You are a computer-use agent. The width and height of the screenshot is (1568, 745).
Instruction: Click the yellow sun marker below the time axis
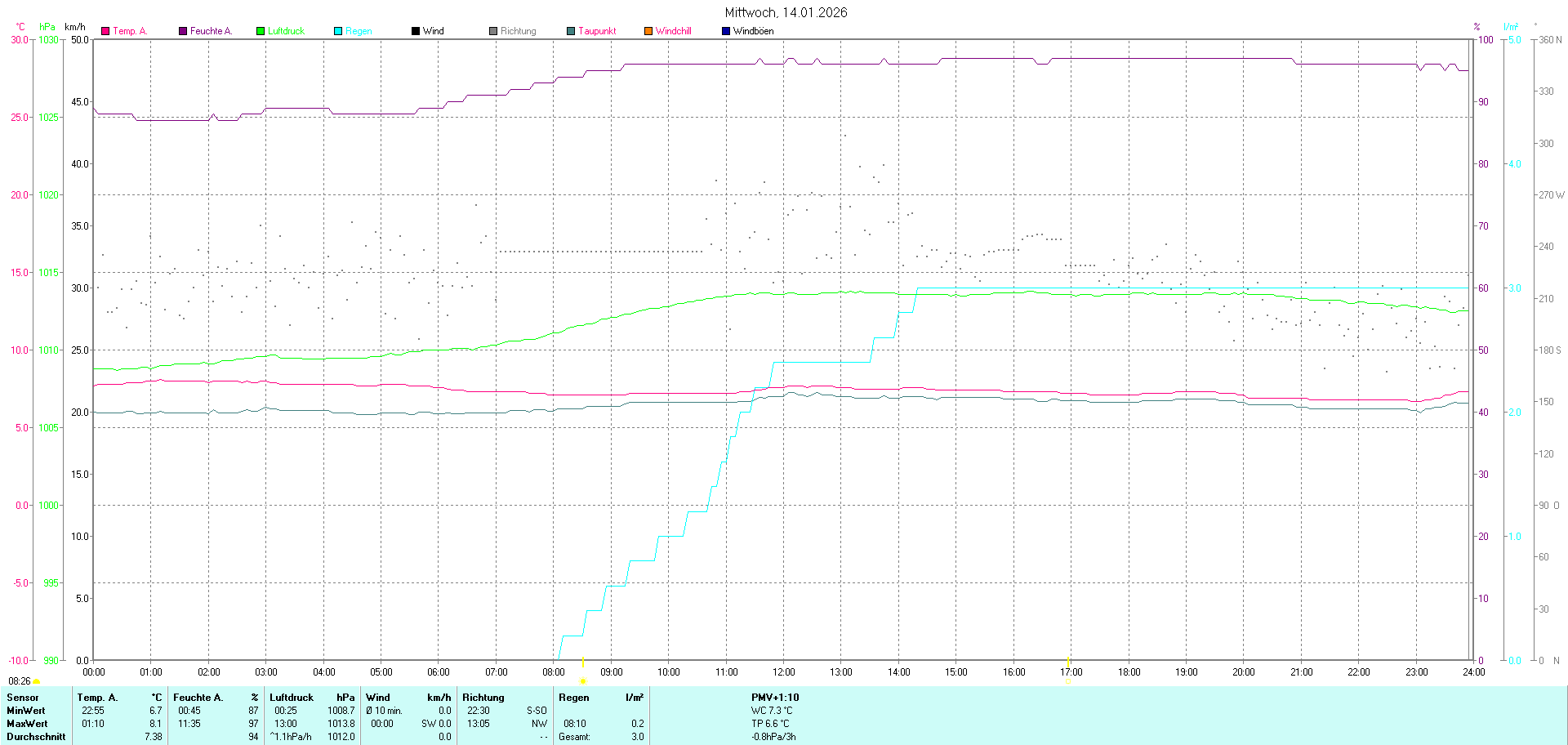point(583,680)
